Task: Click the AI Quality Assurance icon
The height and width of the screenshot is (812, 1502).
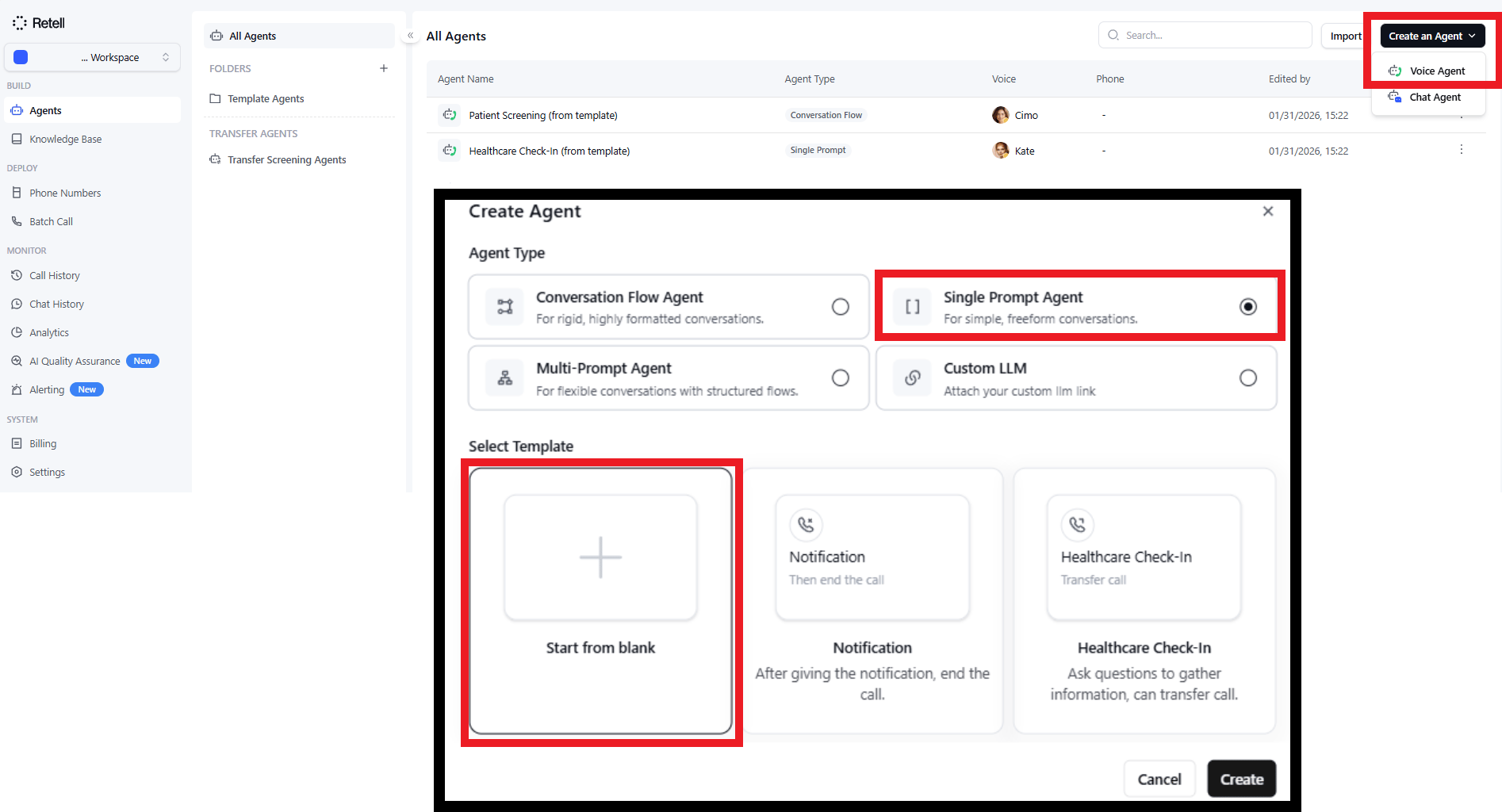Action: tap(17, 361)
